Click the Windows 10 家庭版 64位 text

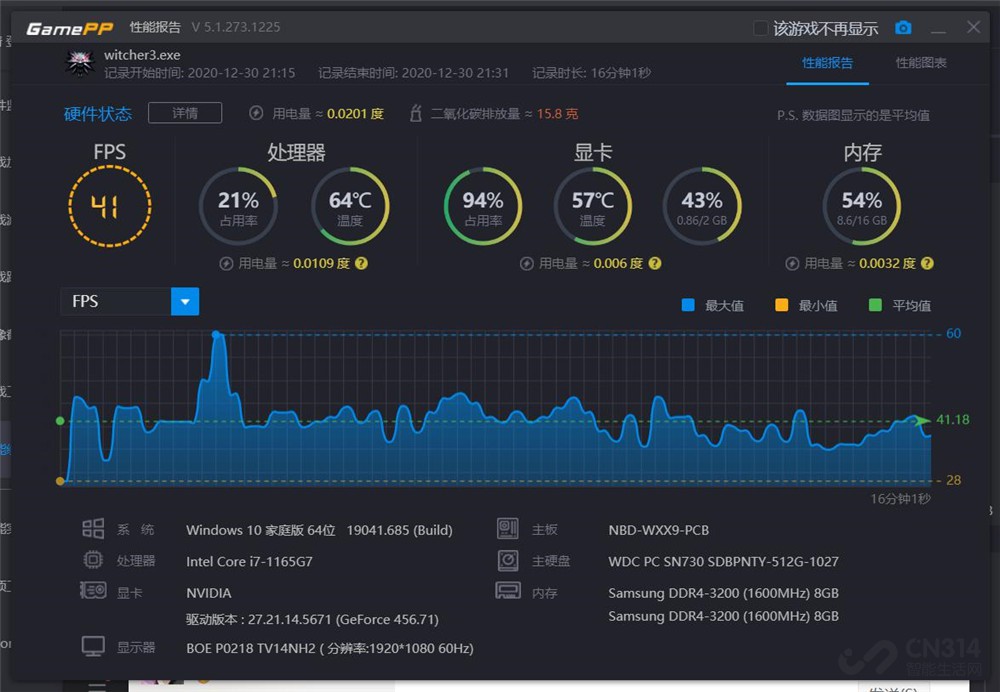pyautogui.click(x=261, y=530)
